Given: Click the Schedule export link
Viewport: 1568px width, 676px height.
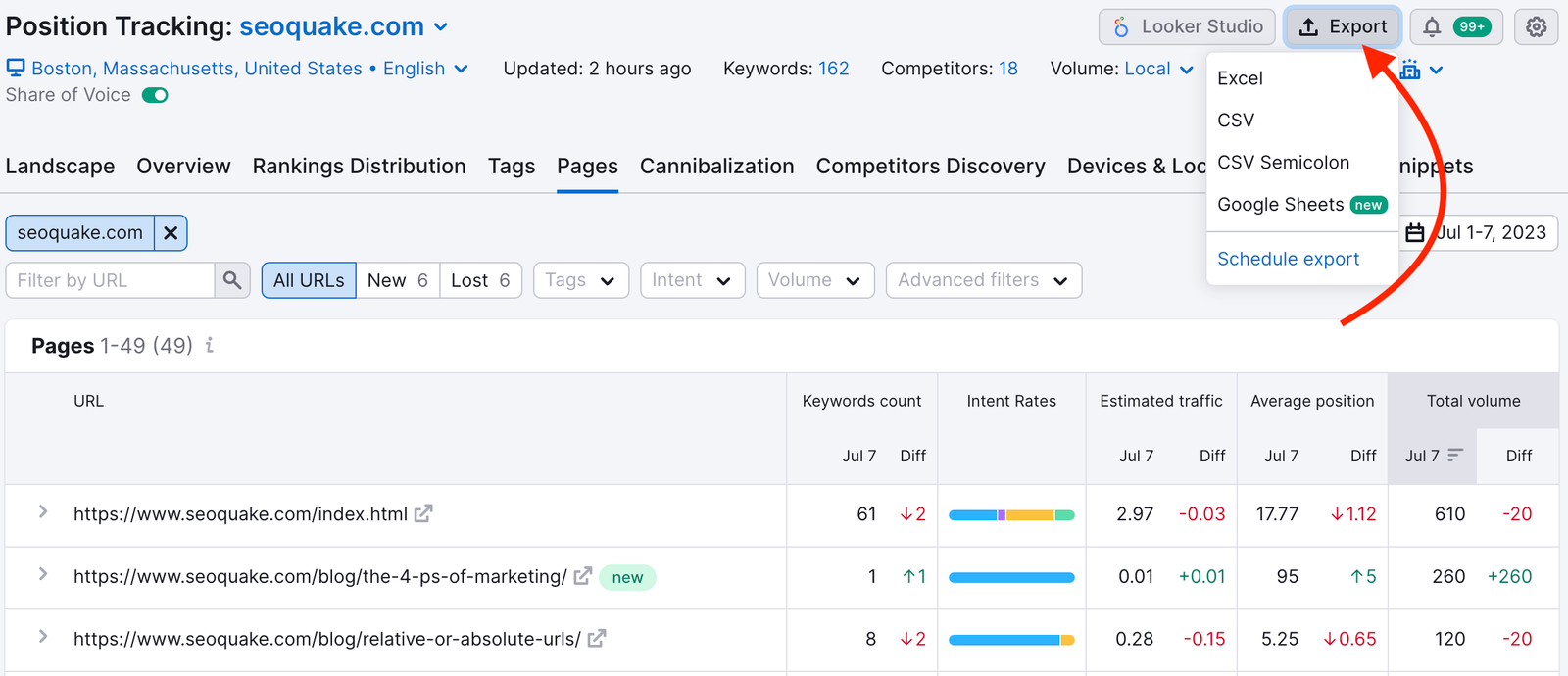Looking at the screenshot, I should (x=1288, y=259).
